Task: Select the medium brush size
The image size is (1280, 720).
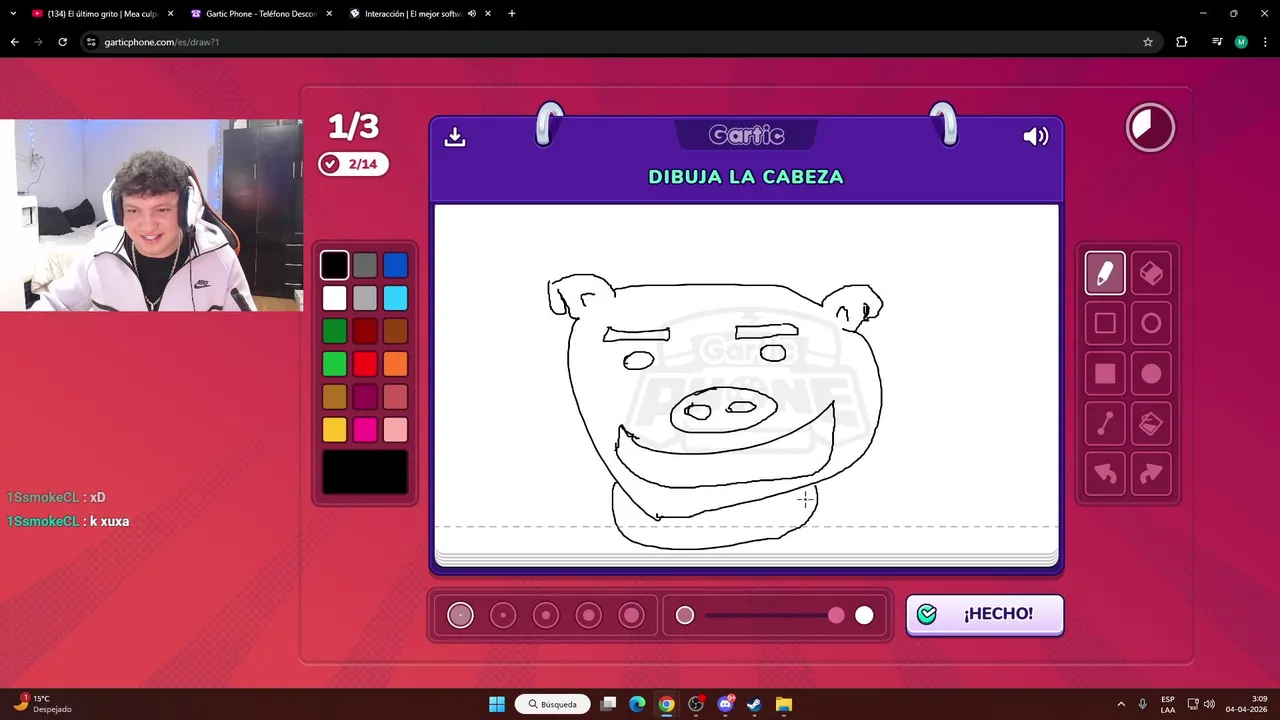Action: [x=546, y=615]
